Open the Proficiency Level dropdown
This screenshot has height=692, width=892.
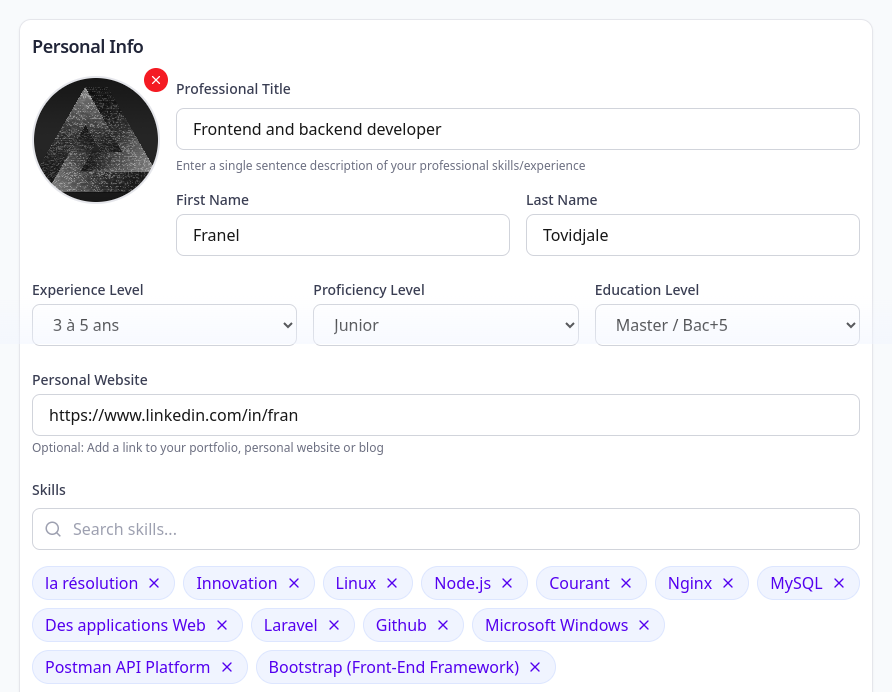[445, 325]
